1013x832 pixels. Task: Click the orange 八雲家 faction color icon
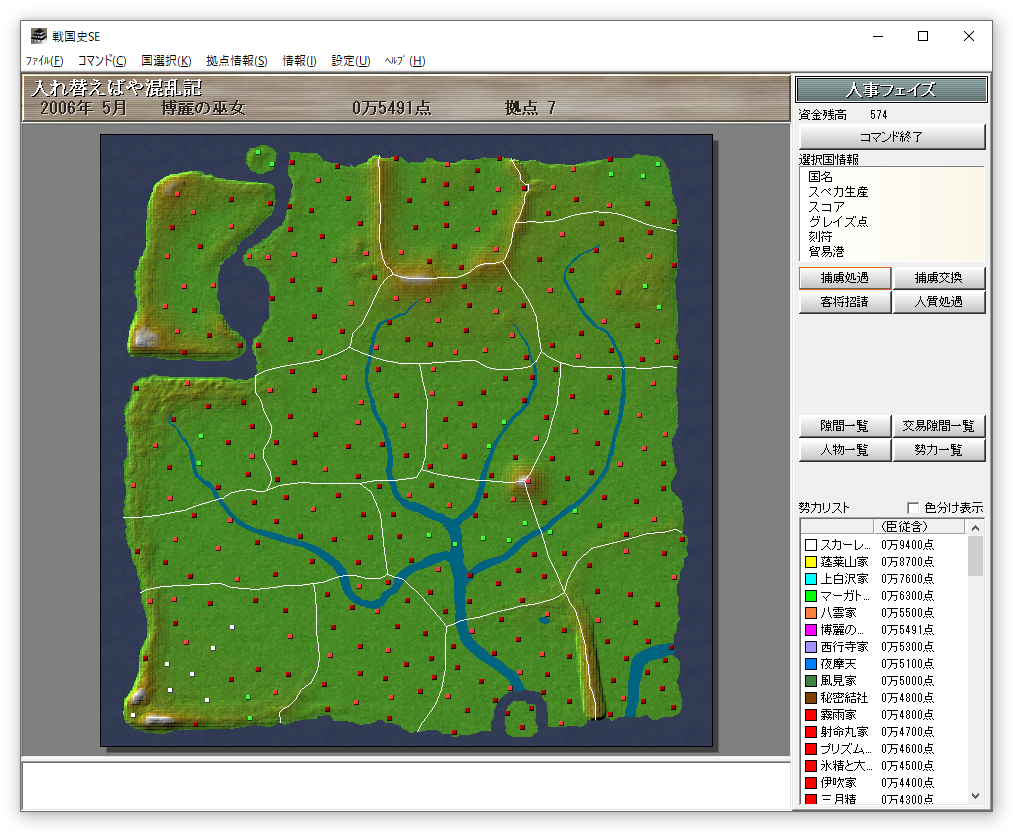(x=811, y=613)
